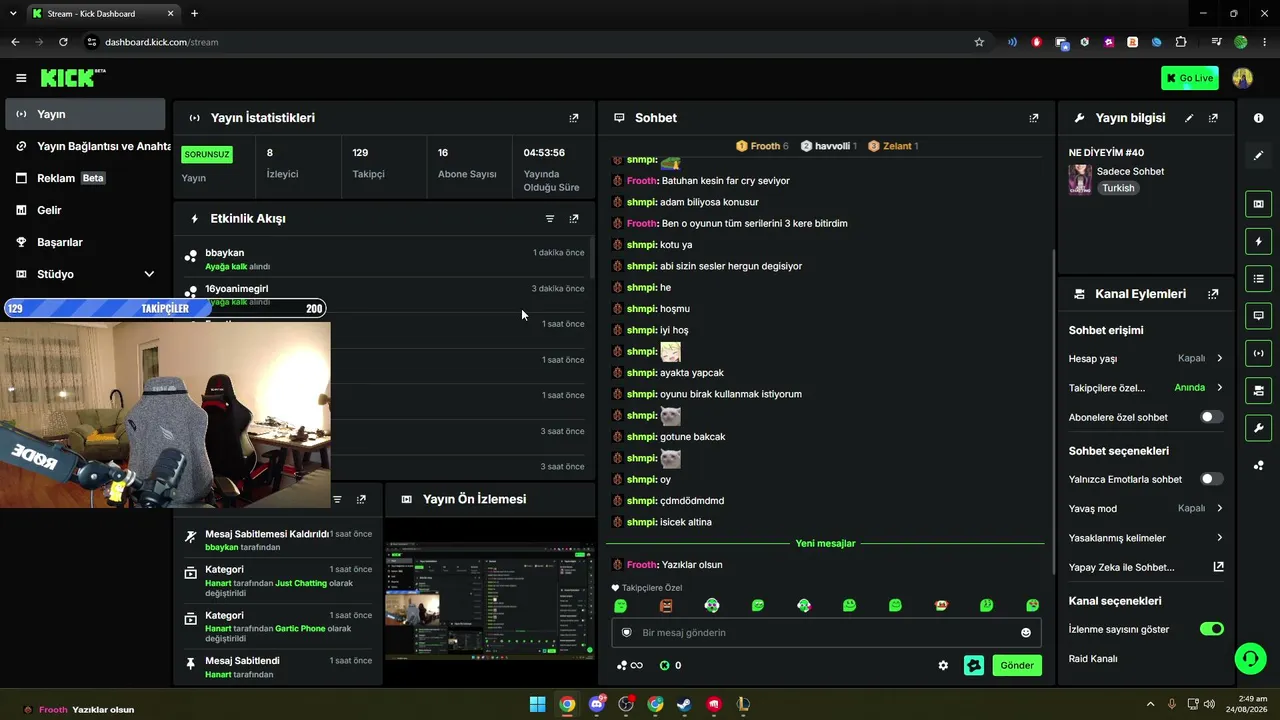Click the Turkish language tag

[x=1118, y=188]
